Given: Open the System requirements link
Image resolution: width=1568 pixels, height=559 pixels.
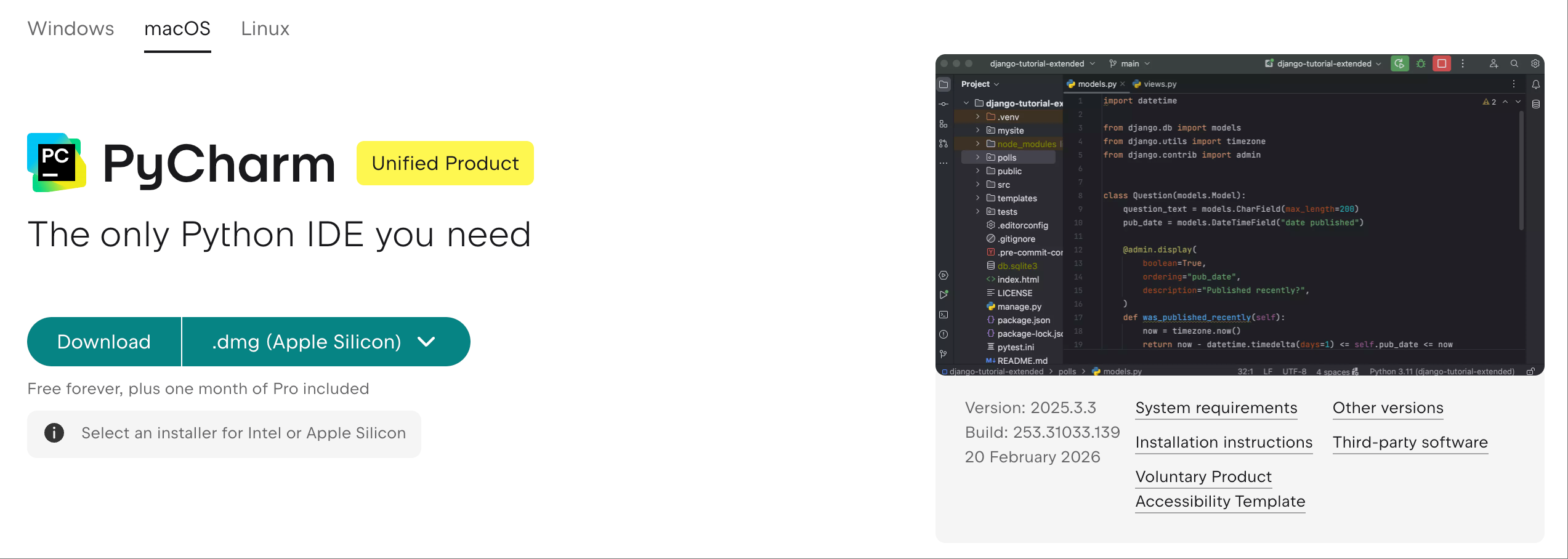Looking at the screenshot, I should coord(1216,408).
